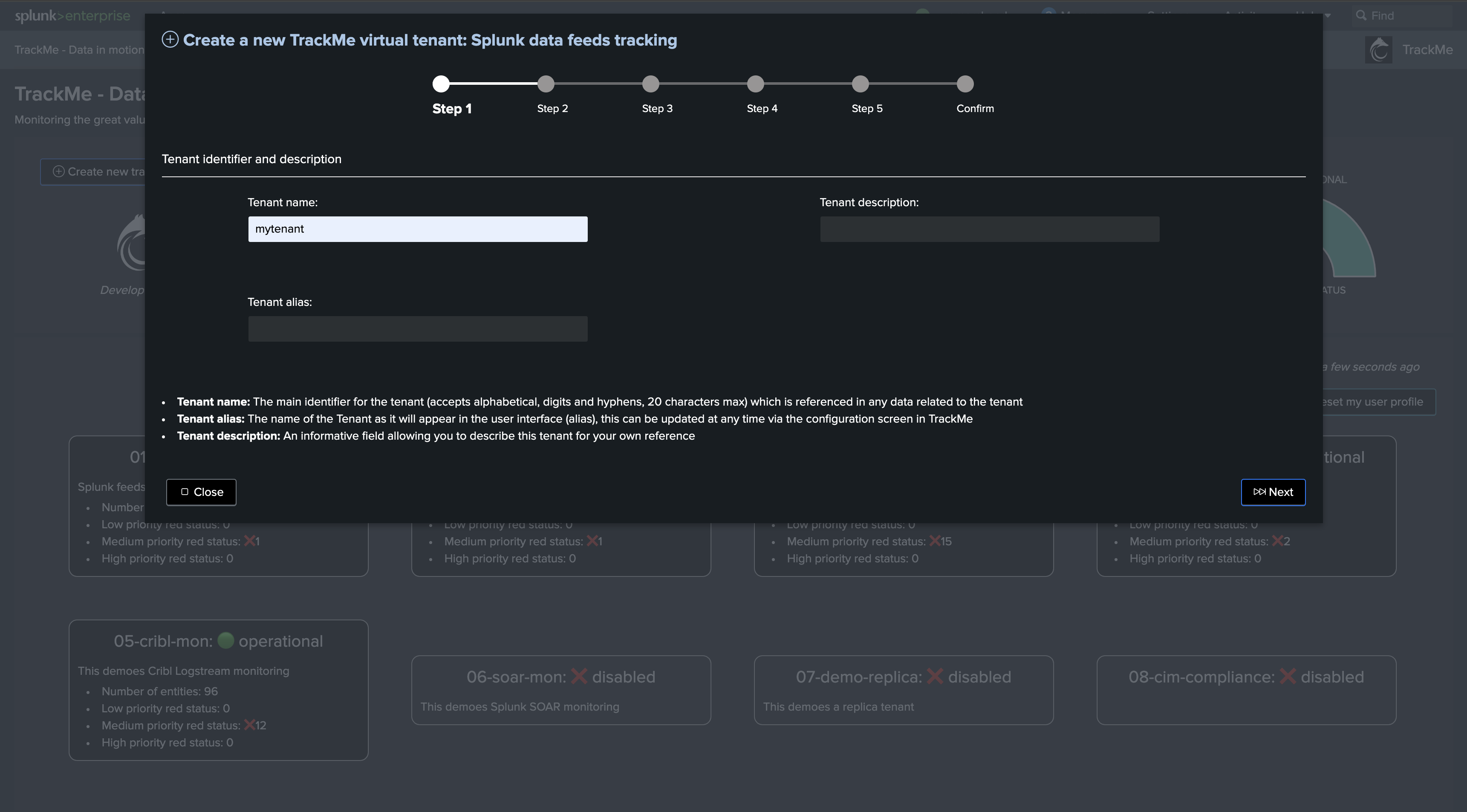Click the Confirm step circle
This screenshot has height=812, width=1467.
(x=965, y=84)
